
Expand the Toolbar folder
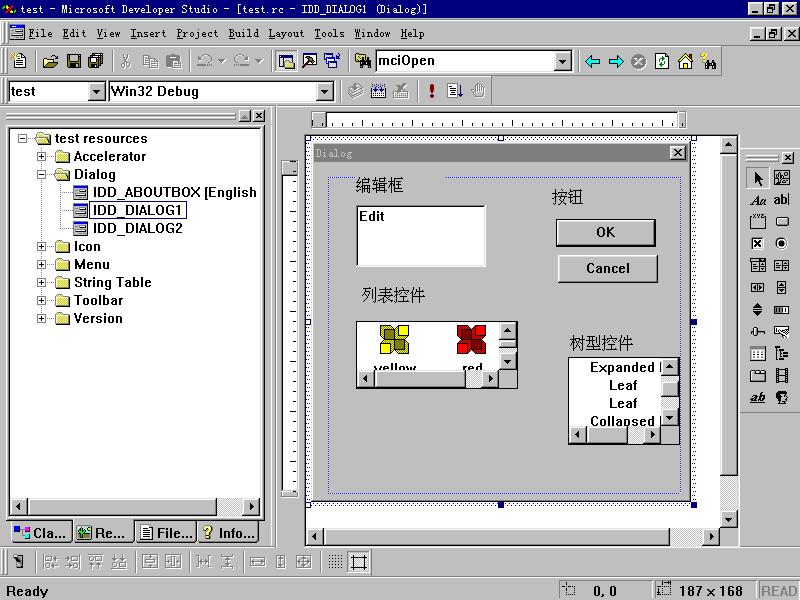coord(41,301)
